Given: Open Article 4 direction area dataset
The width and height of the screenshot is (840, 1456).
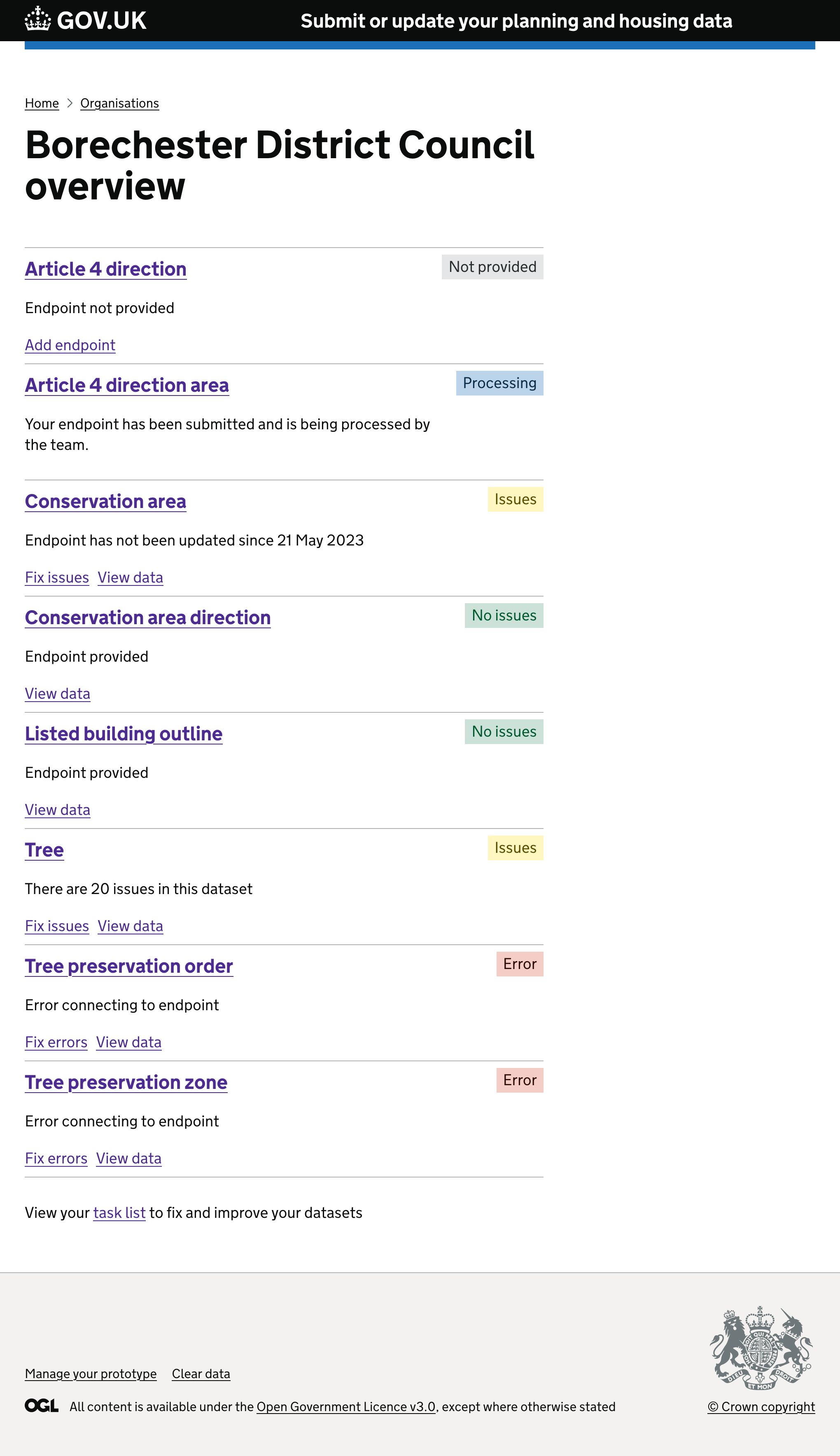Looking at the screenshot, I should tap(127, 385).
